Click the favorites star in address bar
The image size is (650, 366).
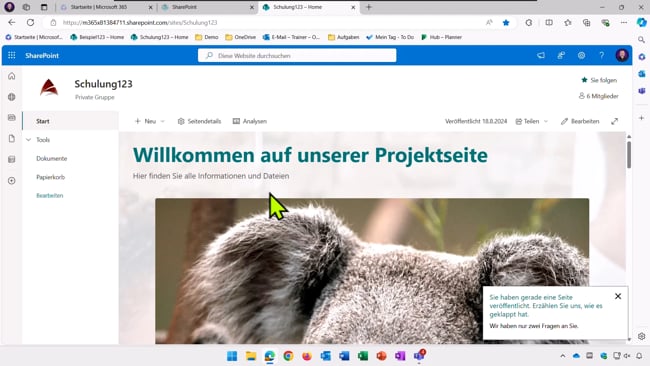click(506, 22)
